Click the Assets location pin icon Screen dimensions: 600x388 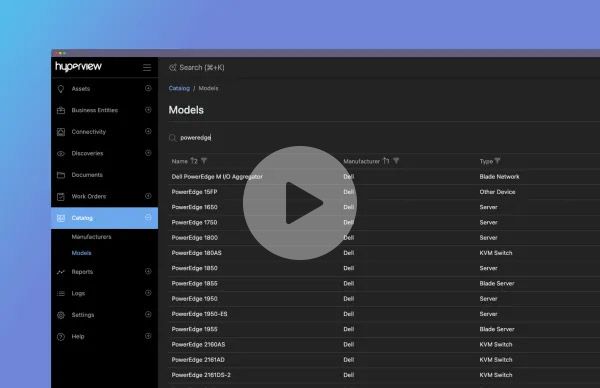click(61, 89)
